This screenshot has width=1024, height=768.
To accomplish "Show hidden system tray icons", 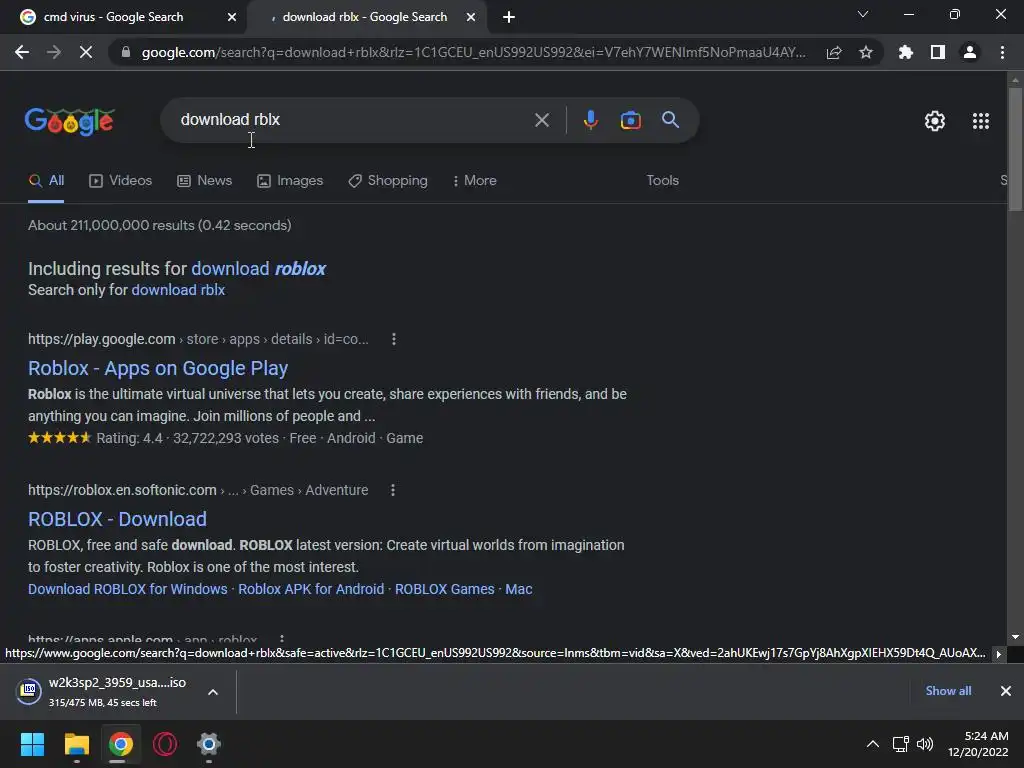I will coord(872,744).
